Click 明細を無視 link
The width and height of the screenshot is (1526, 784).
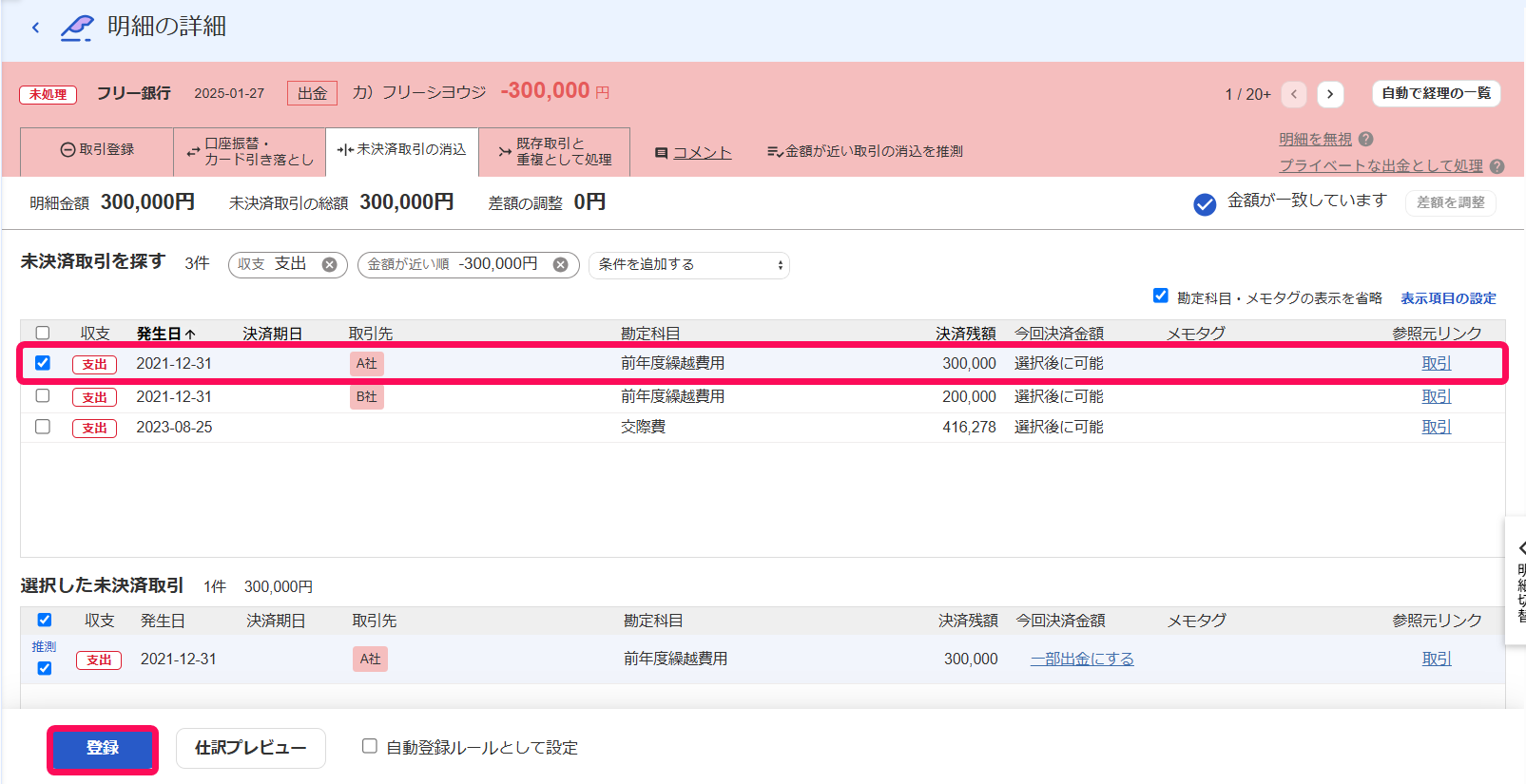(x=1316, y=139)
